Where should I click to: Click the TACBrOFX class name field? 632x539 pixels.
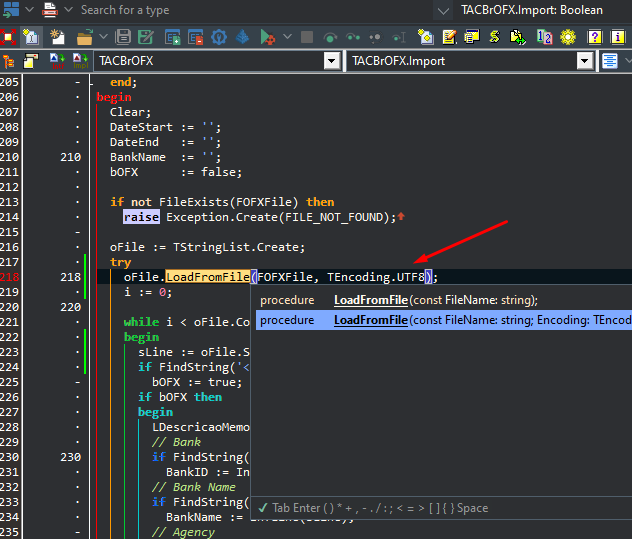click(x=209, y=61)
